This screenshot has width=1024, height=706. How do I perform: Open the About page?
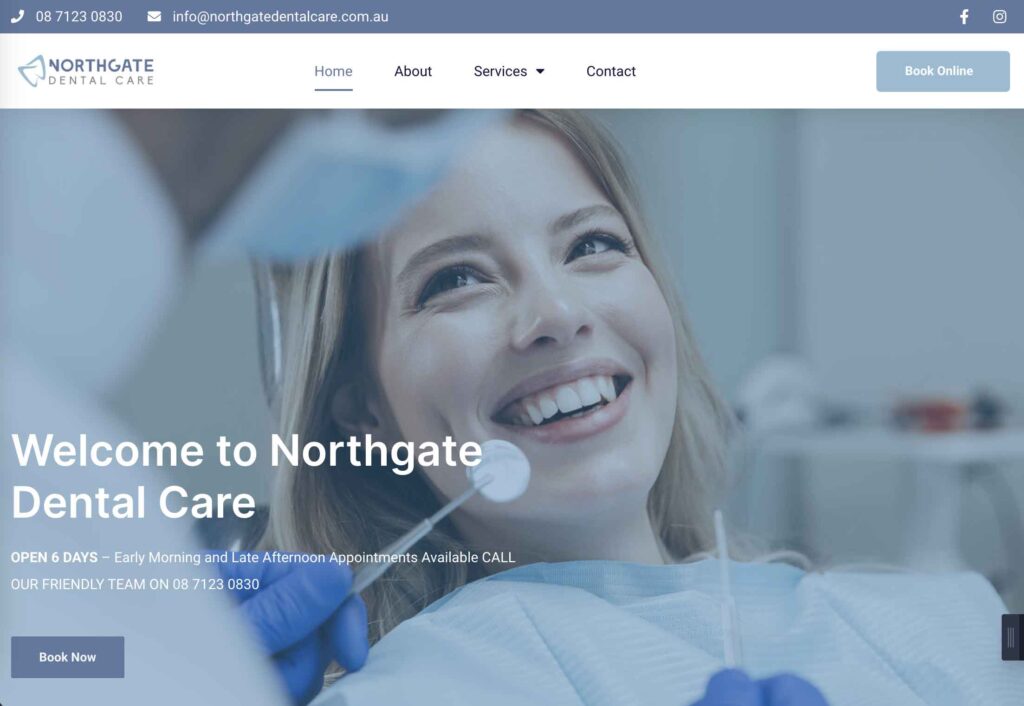413,71
